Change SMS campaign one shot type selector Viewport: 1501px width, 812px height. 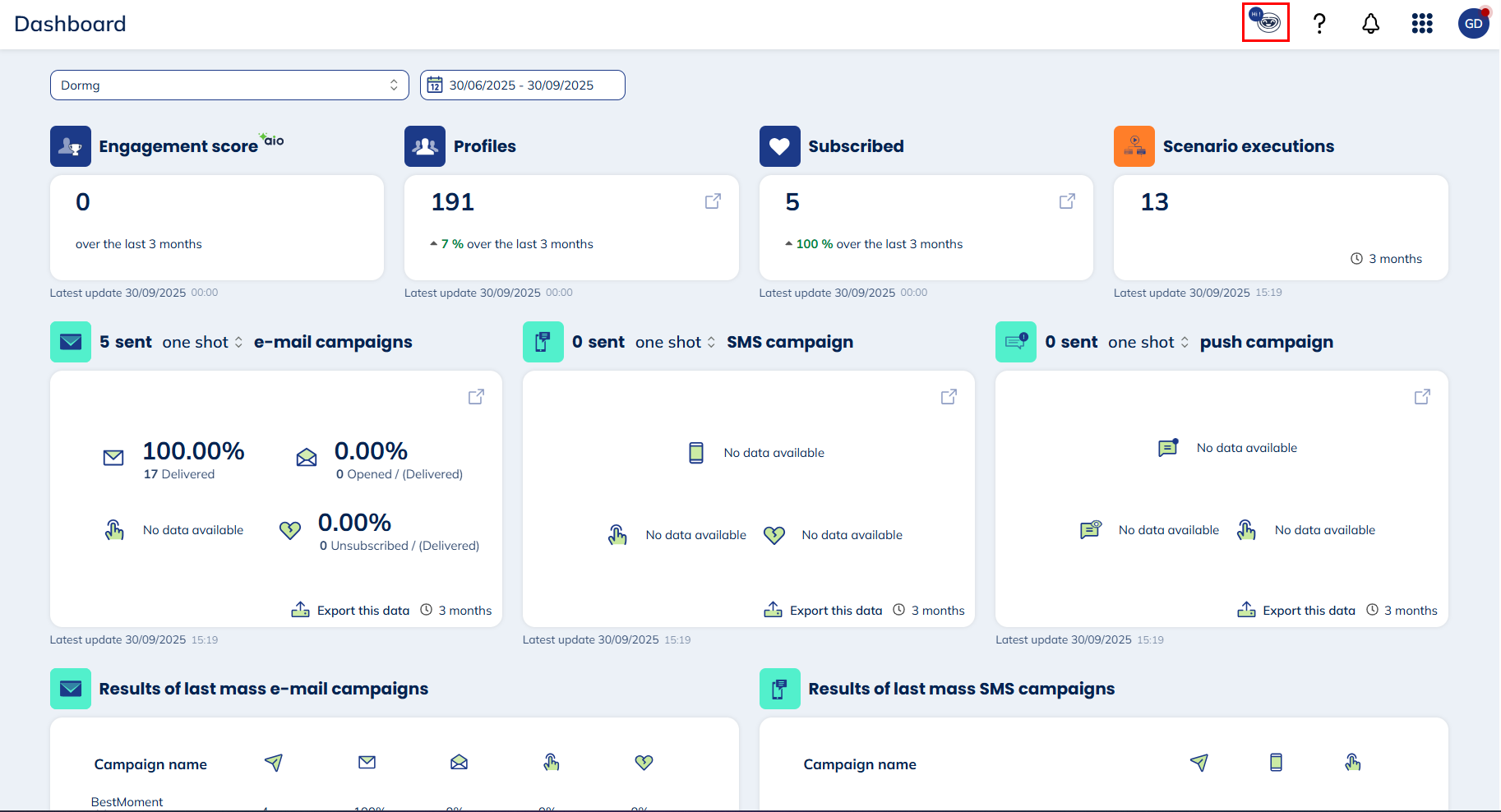click(675, 342)
